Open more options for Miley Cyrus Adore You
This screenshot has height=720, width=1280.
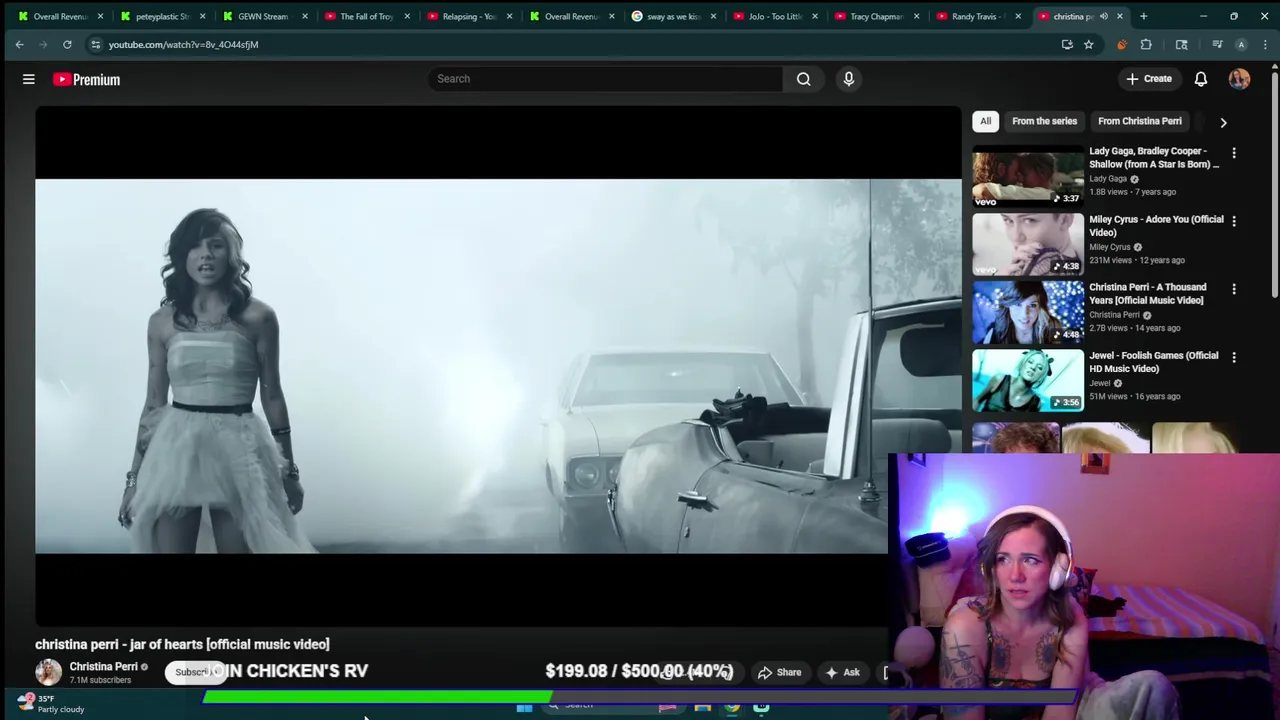(1234, 221)
